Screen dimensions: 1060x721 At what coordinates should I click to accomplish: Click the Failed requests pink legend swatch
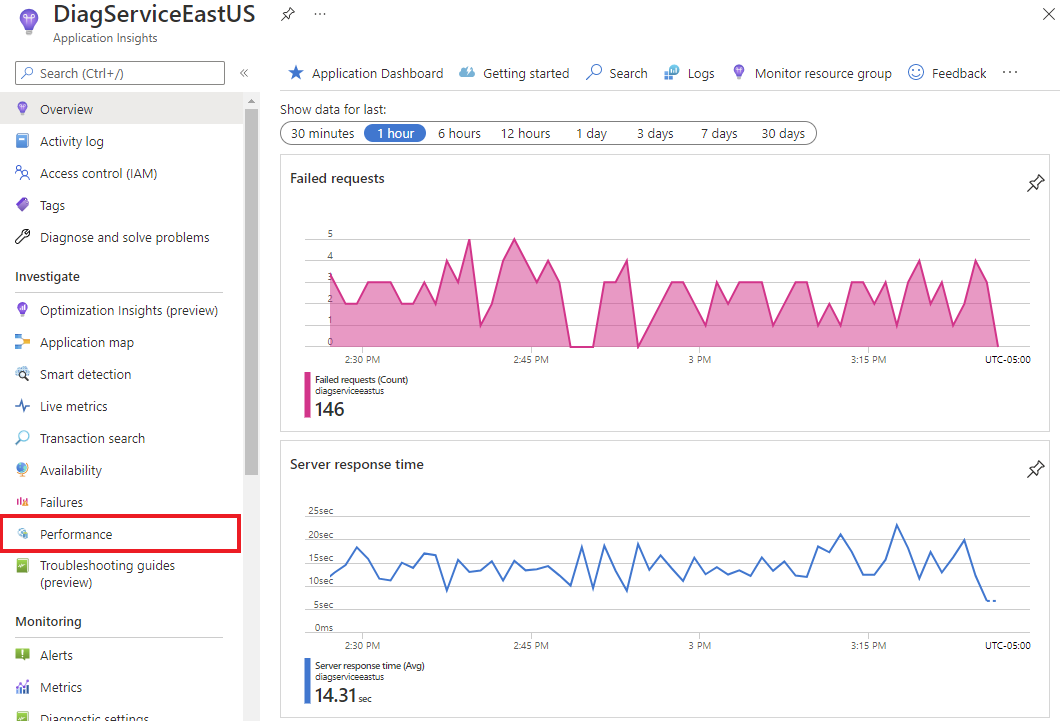point(307,394)
